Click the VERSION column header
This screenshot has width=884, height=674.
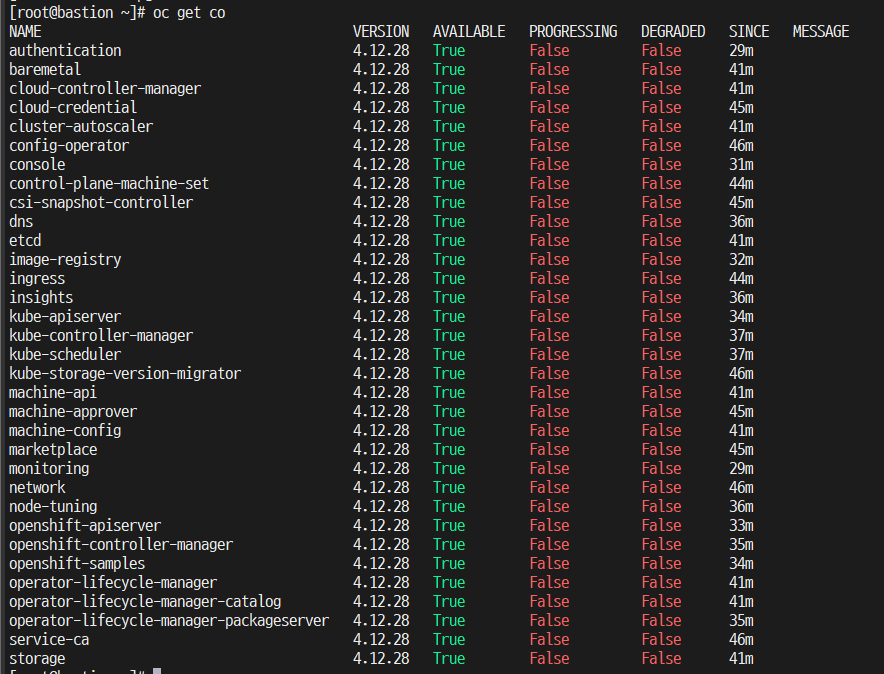[381, 31]
